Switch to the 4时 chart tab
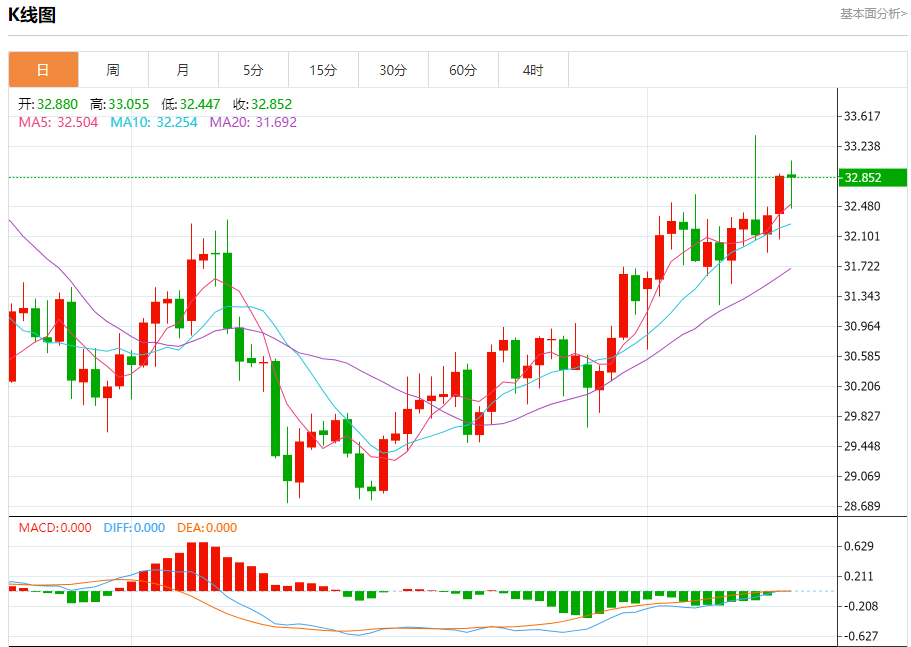 pos(533,70)
